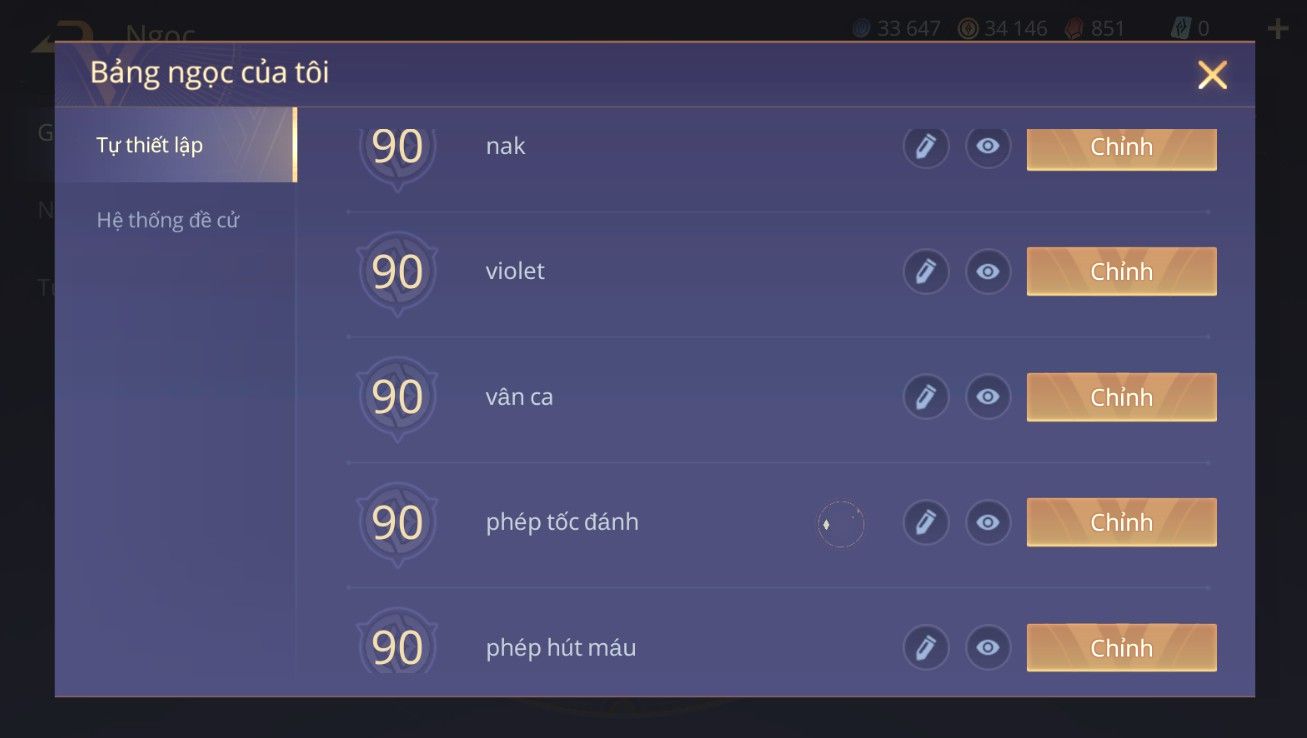The image size is (1307, 738).
Task: Close the Bảng ngọc của tôi dialog
Action: [x=1212, y=75]
